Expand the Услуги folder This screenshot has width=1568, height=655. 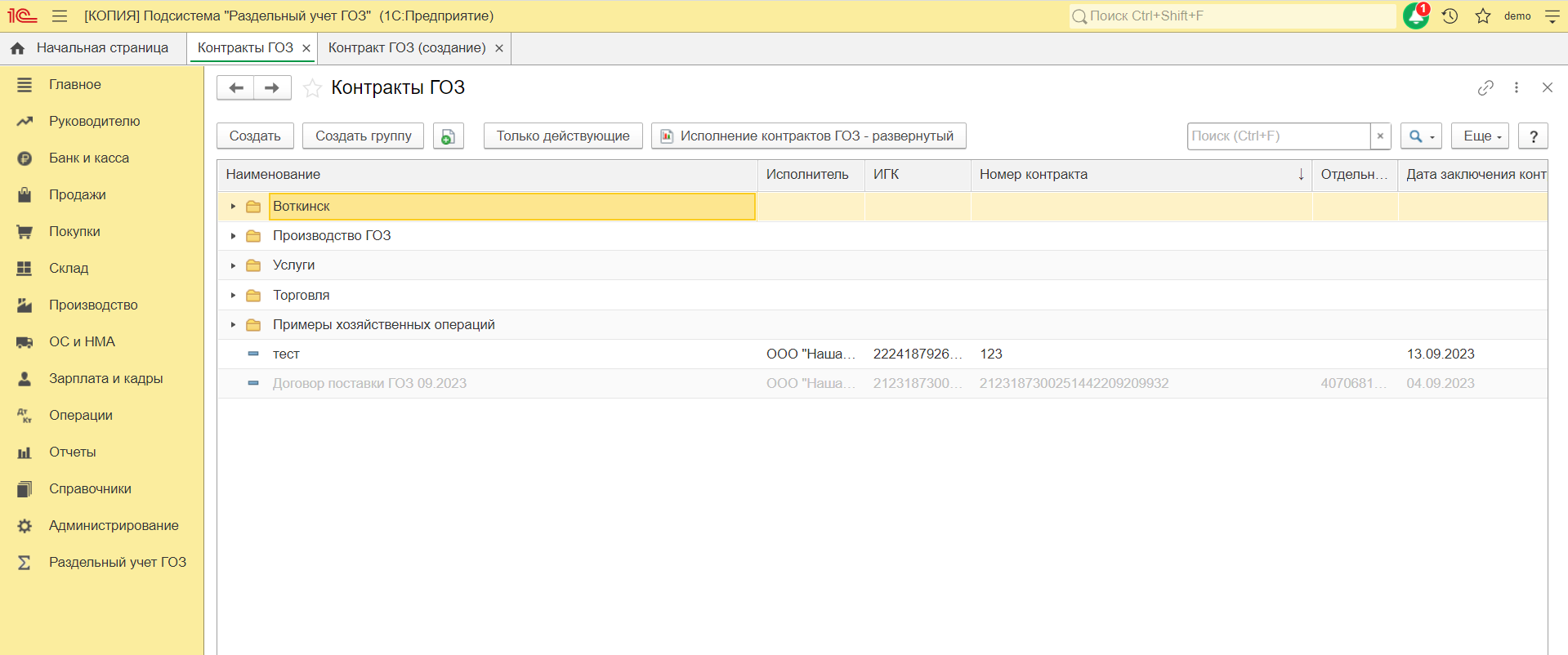coord(233,265)
